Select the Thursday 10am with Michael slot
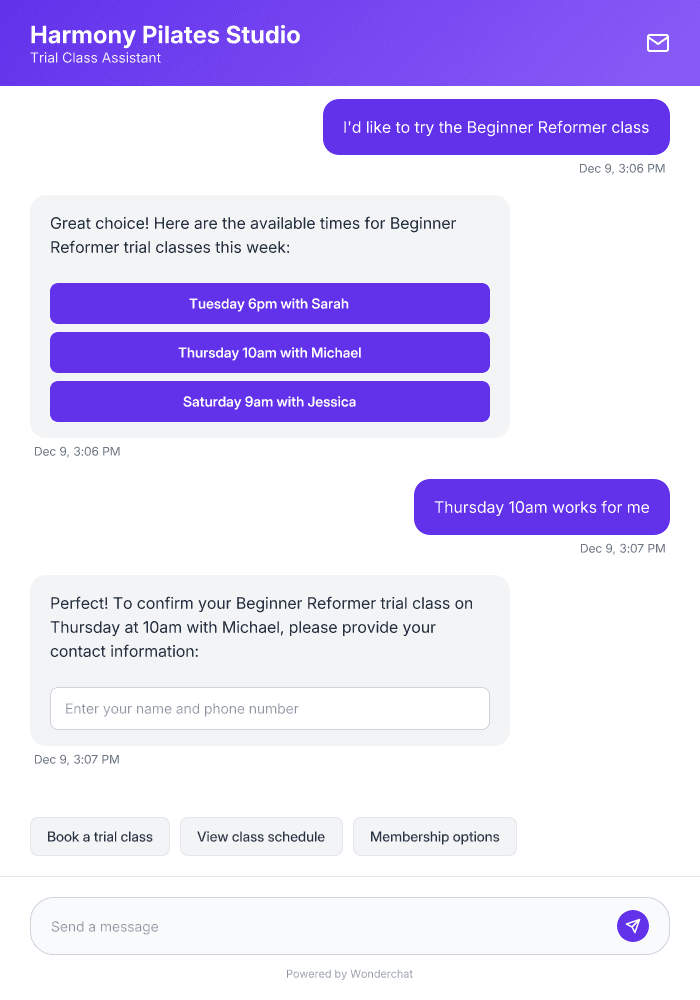 click(x=269, y=352)
